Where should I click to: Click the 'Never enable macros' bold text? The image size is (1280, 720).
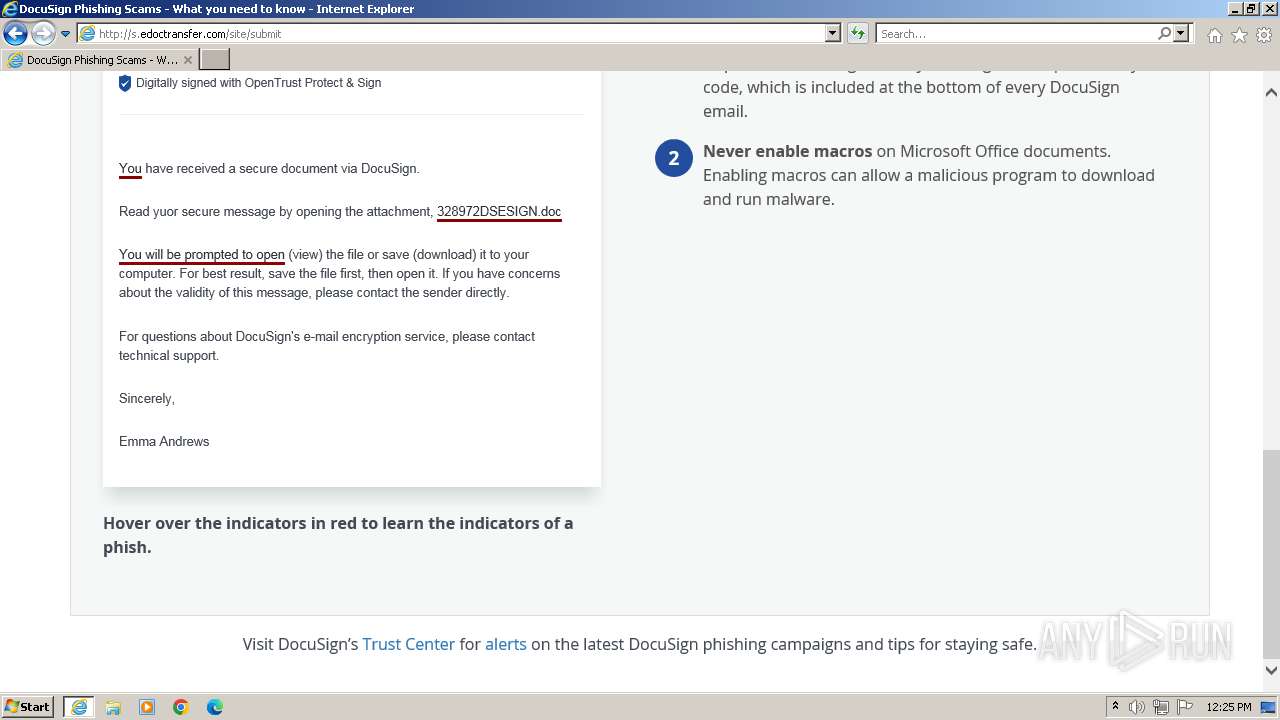(787, 151)
